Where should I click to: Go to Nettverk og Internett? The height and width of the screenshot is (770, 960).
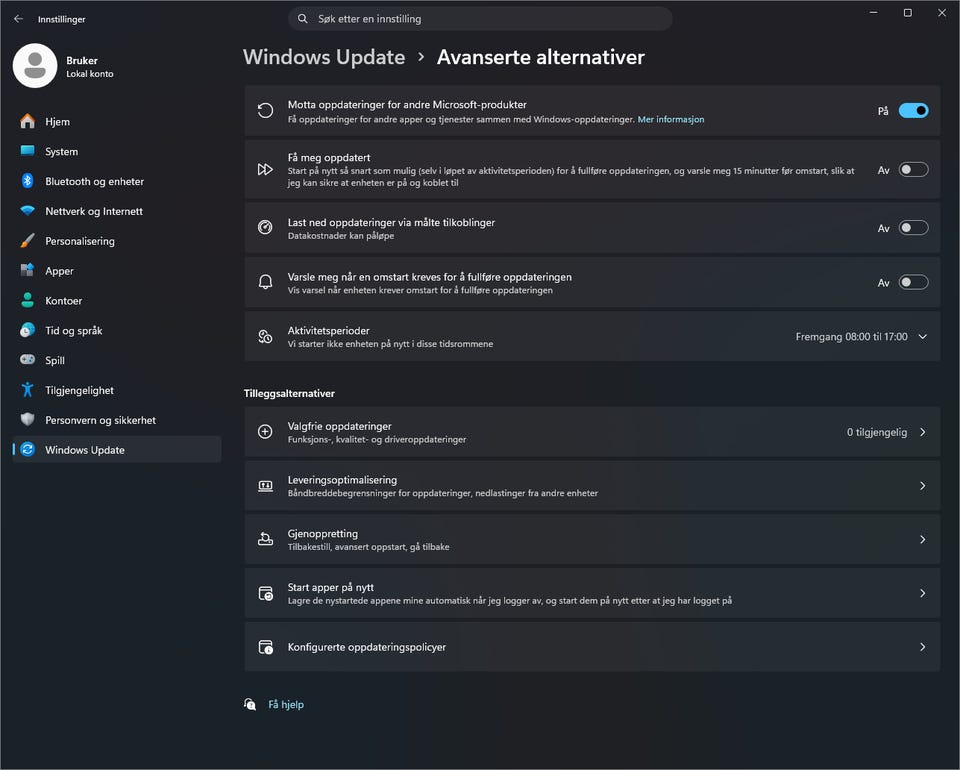117,211
